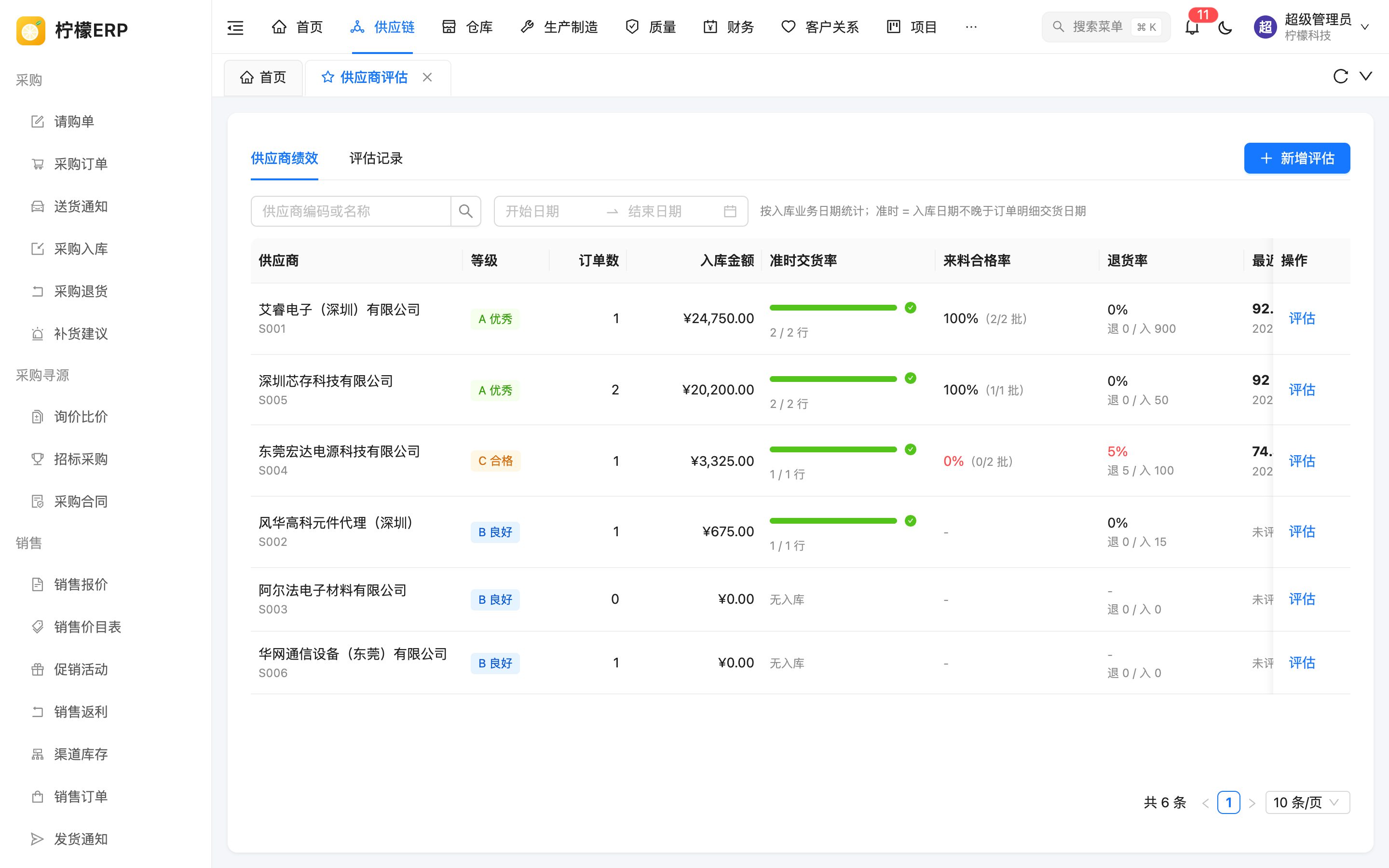
Task: Open 采购入库 sidebar item
Action: (x=106, y=249)
